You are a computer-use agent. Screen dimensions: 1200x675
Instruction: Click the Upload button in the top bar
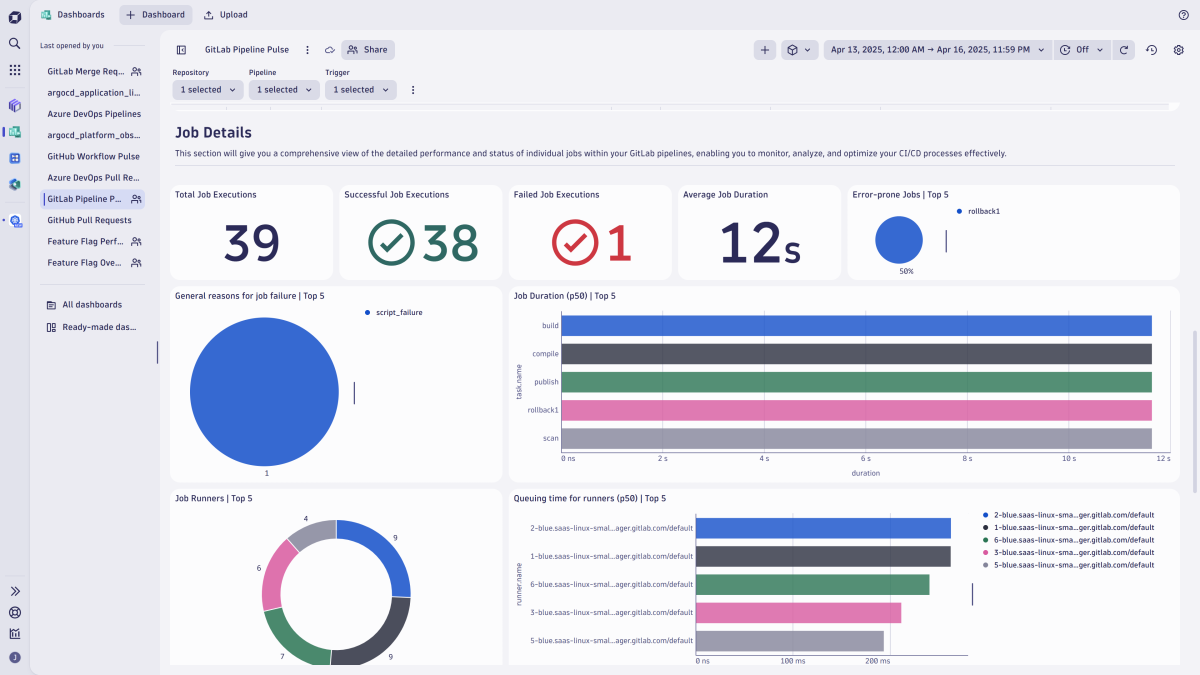tap(224, 14)
